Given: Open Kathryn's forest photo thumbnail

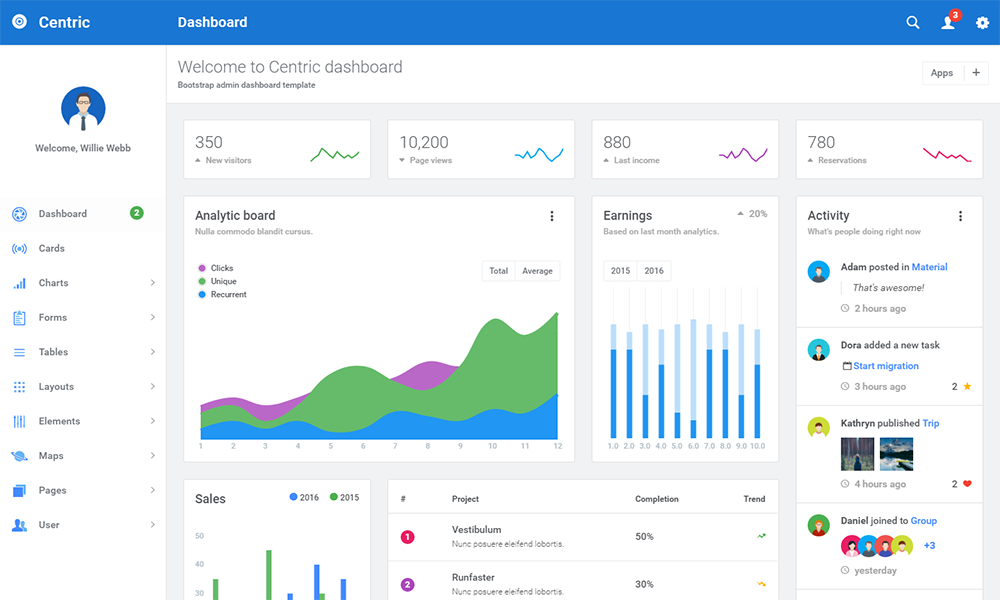Looking at the screenshot, I should (857, 454).
